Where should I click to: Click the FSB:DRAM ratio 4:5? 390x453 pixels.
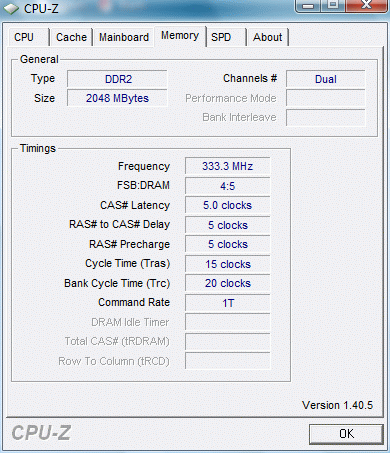click(x=227, y=186)
